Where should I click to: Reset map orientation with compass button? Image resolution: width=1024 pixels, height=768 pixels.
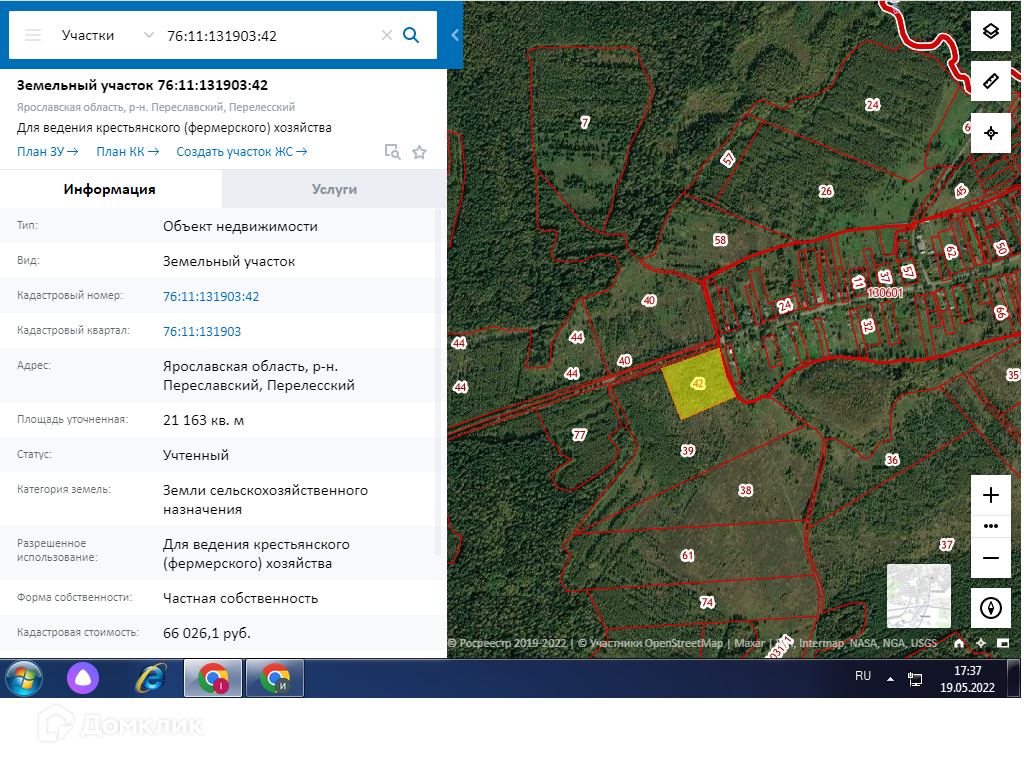point(991,608)
